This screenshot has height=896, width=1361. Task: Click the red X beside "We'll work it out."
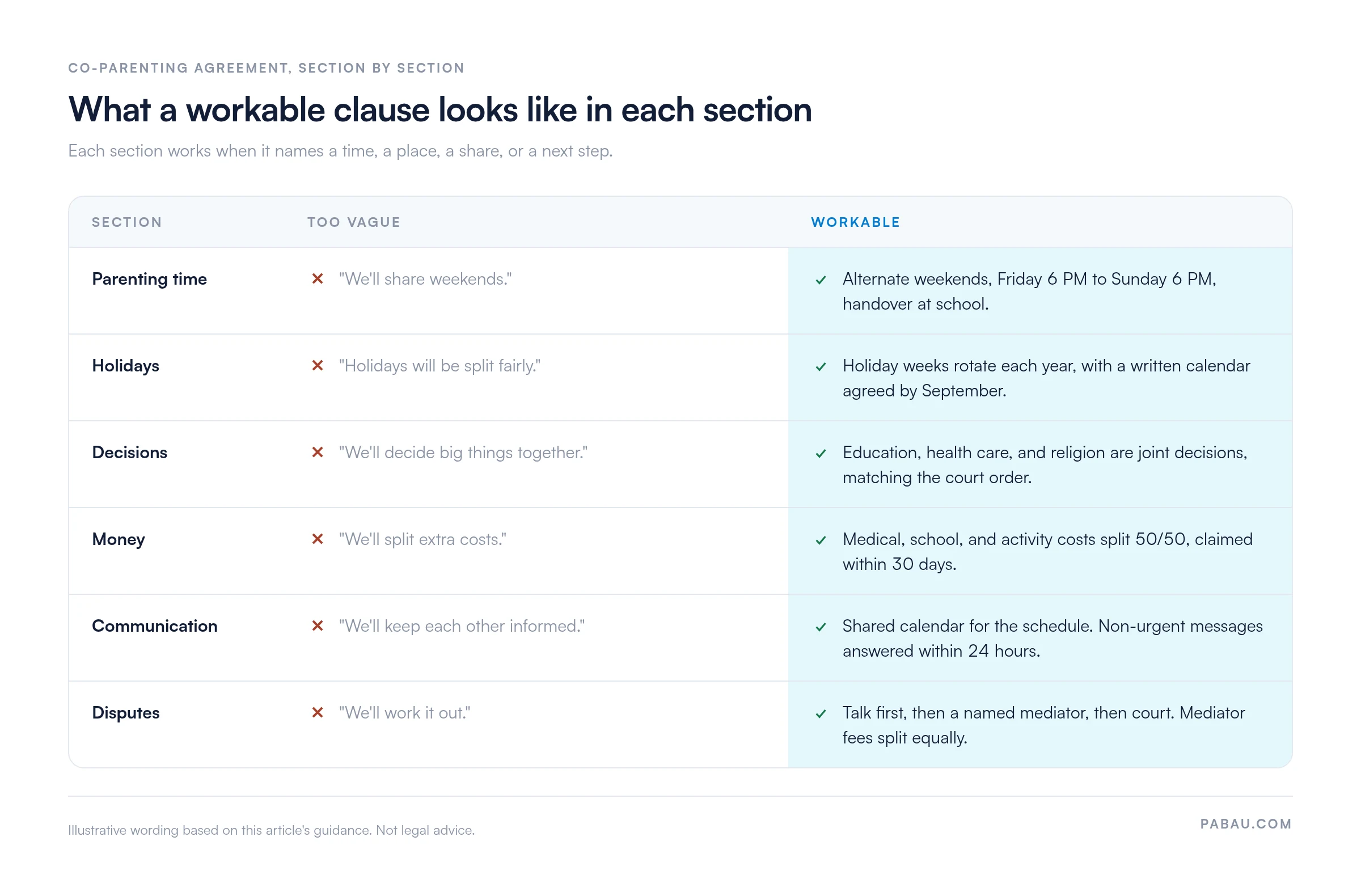point(318,712)
